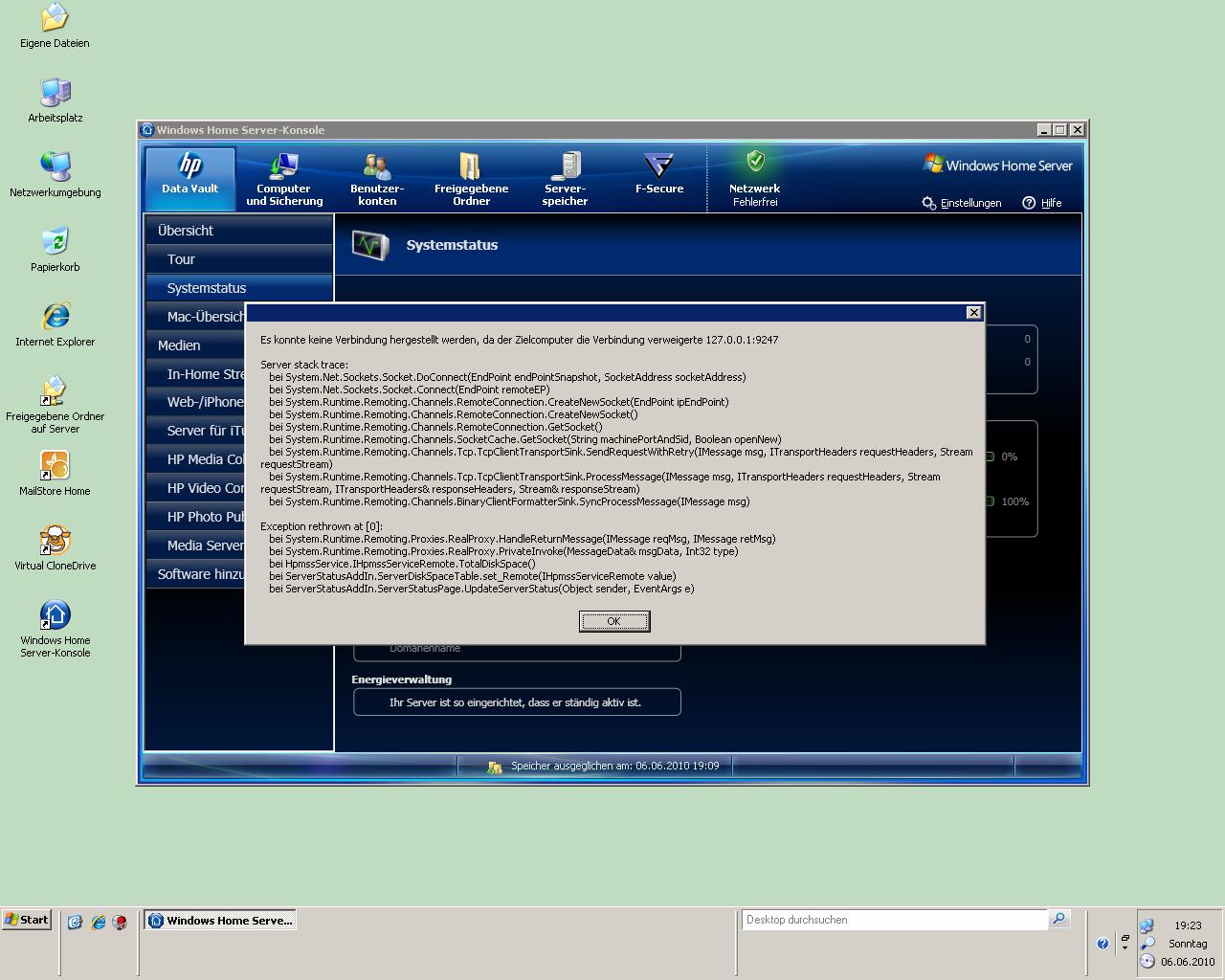Open Computer und Sicherung tab
Viewport: 1225px width, 980px height.
[x=284, y=178]
